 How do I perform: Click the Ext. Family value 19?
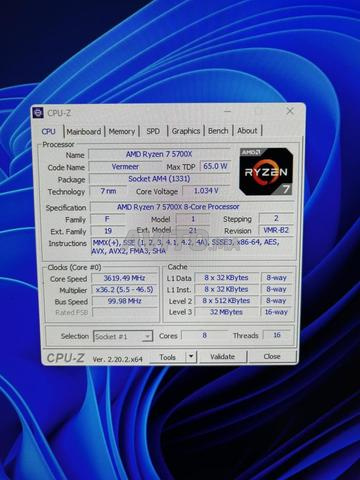coord(108,231)
